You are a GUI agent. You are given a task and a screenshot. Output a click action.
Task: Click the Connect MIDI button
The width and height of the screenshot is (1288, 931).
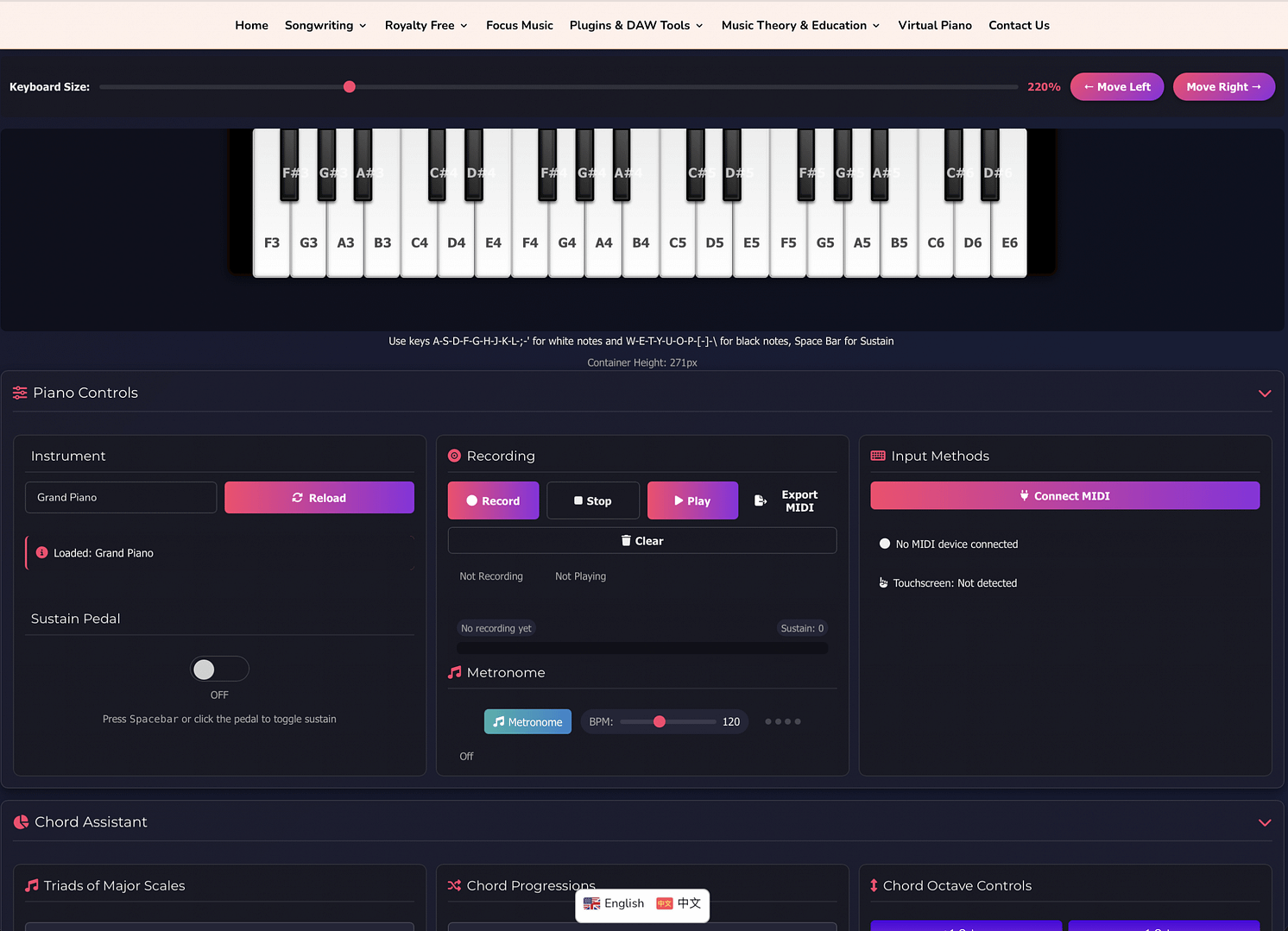tap(1065, 495)
